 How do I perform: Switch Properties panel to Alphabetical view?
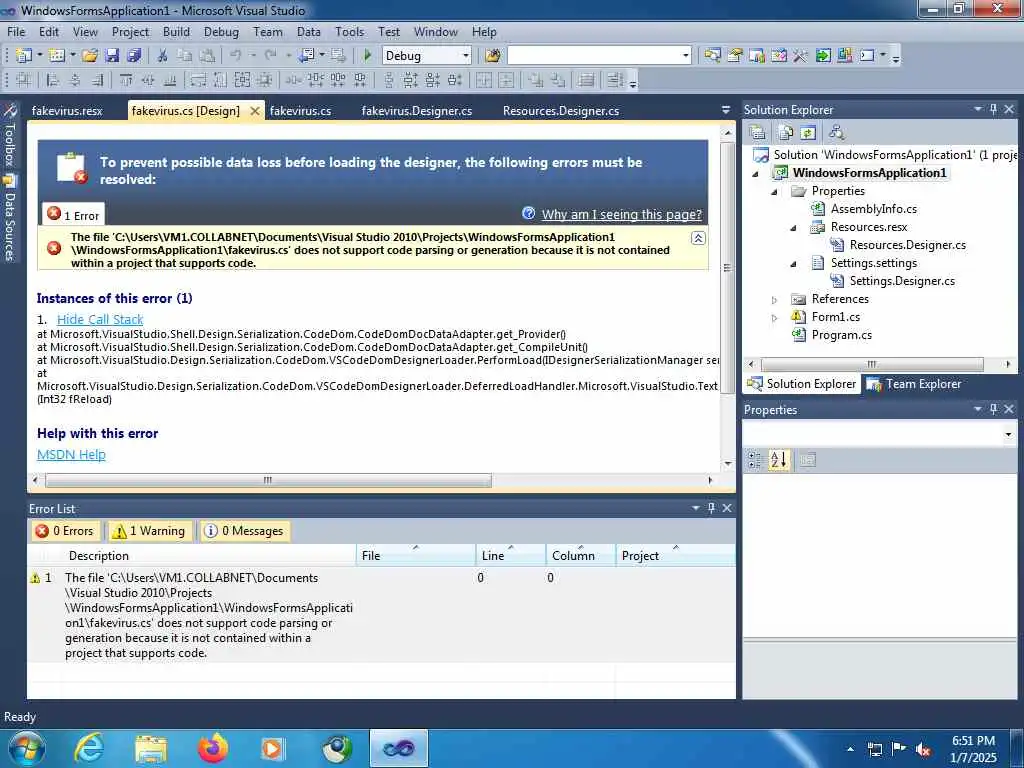[x=778, y=460]
